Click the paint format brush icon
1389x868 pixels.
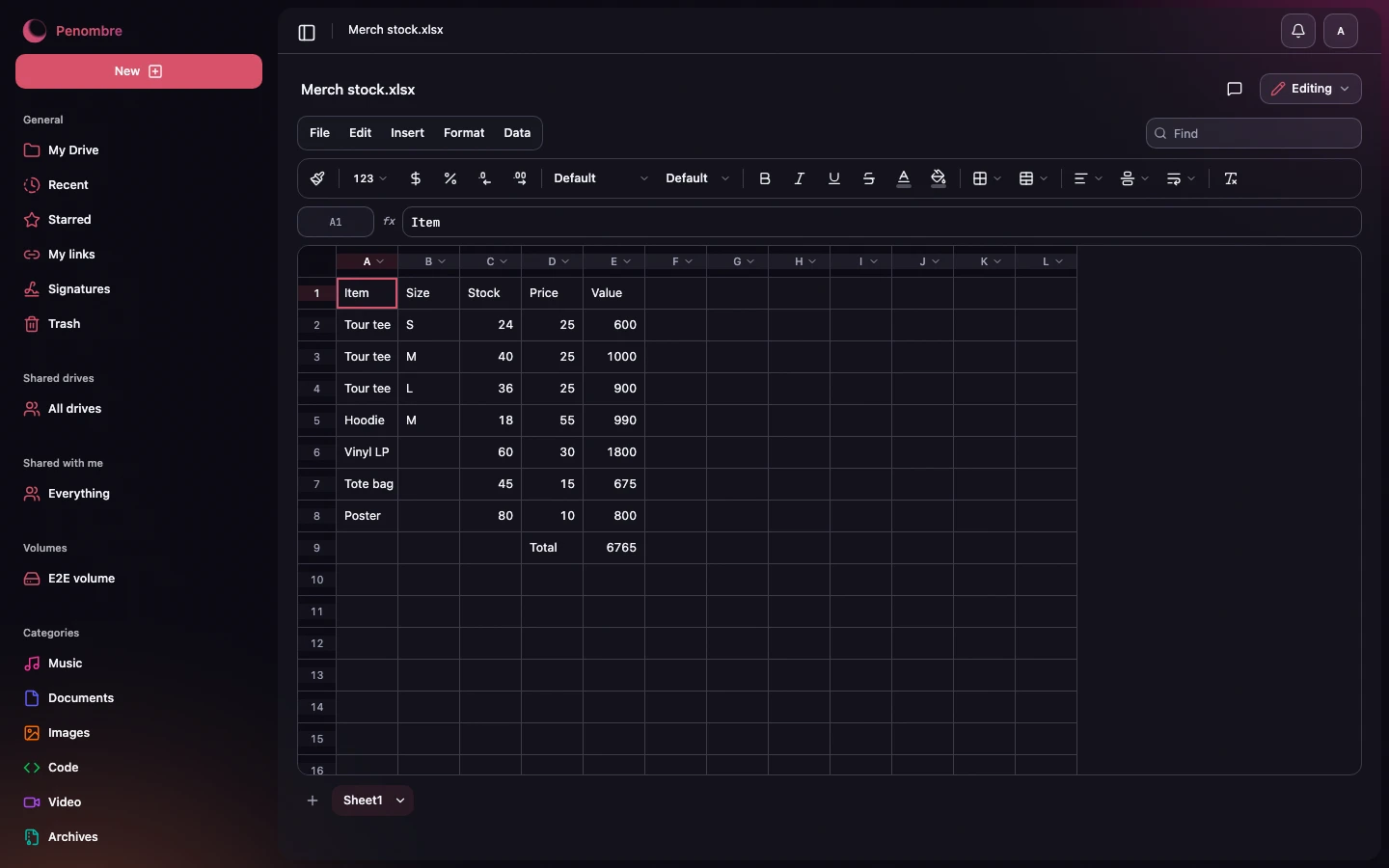pyautogui.click(x=317, y=178)
